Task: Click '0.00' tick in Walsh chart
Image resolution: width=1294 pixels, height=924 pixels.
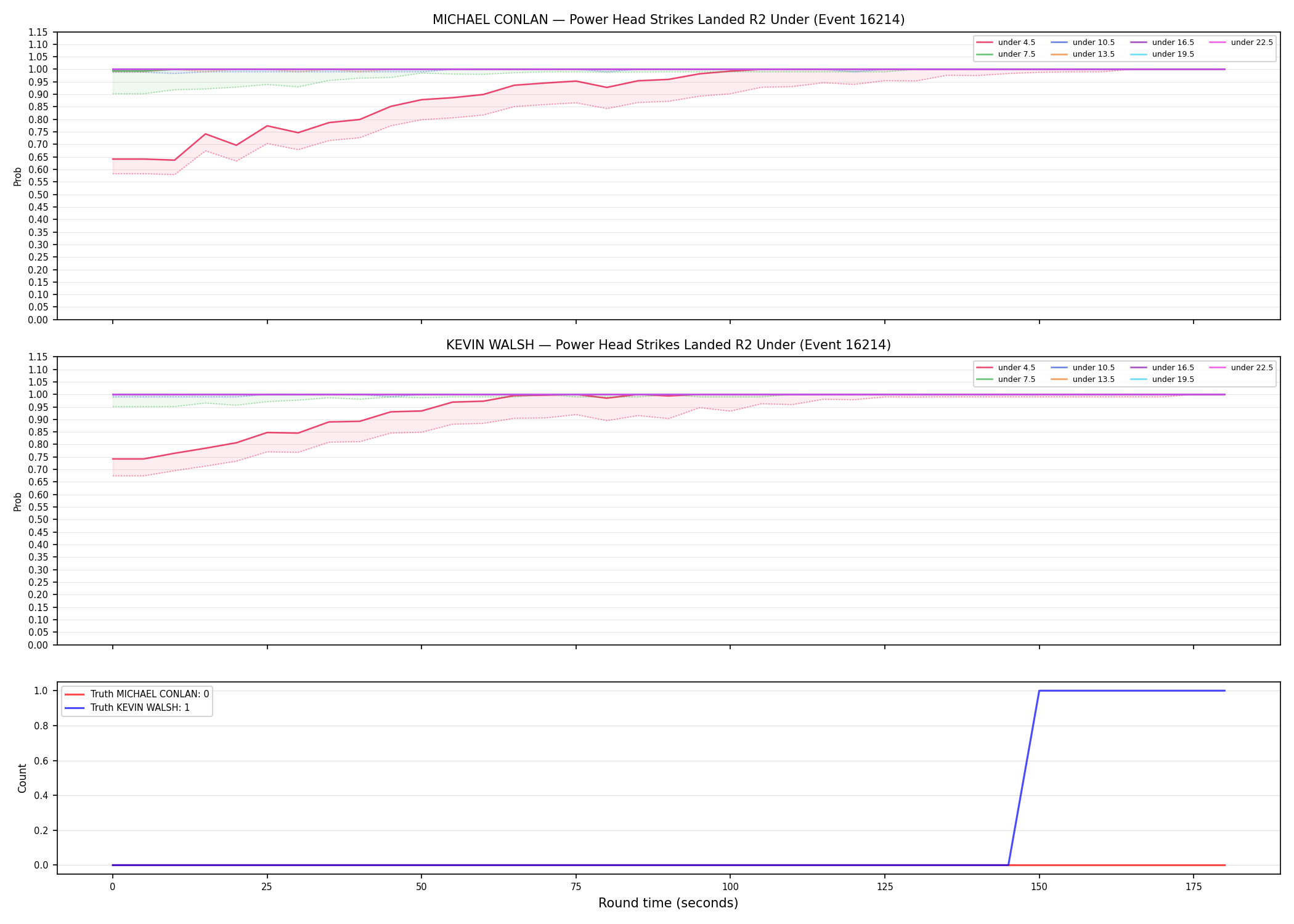Action: 39,645
